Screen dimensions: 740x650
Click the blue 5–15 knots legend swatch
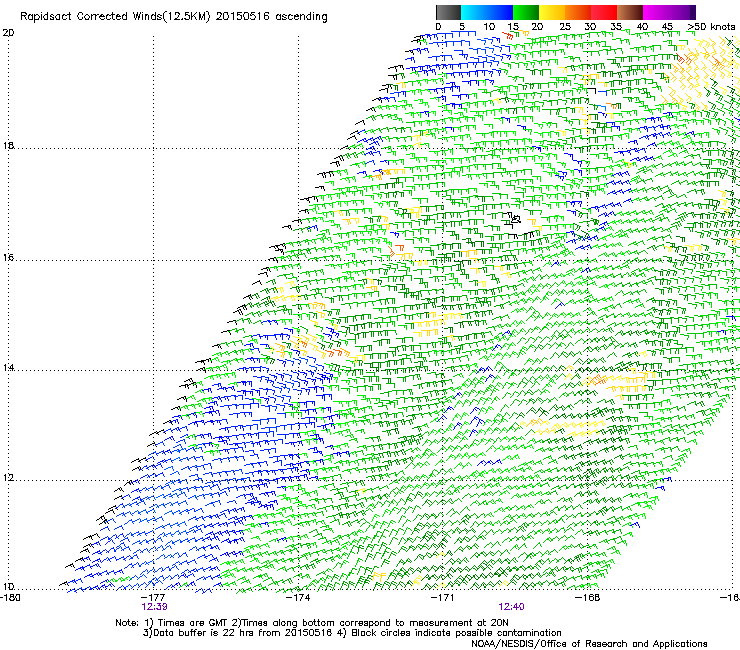pos(487,12)
